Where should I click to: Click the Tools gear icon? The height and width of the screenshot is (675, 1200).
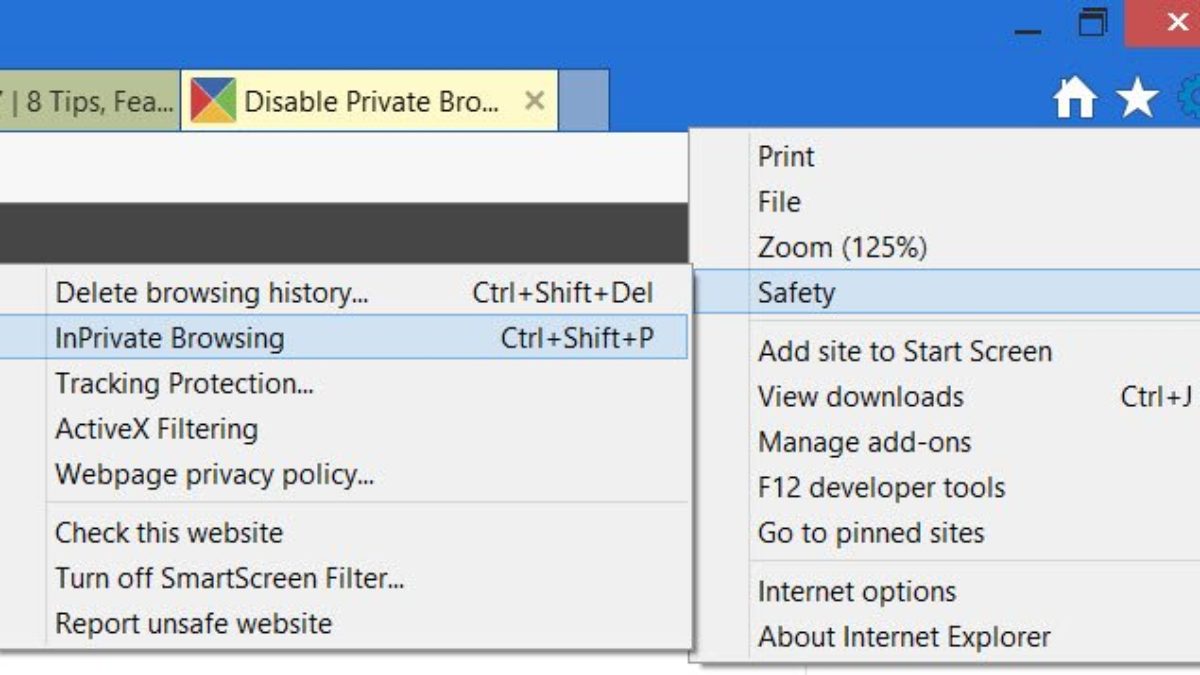[1188, 99]
